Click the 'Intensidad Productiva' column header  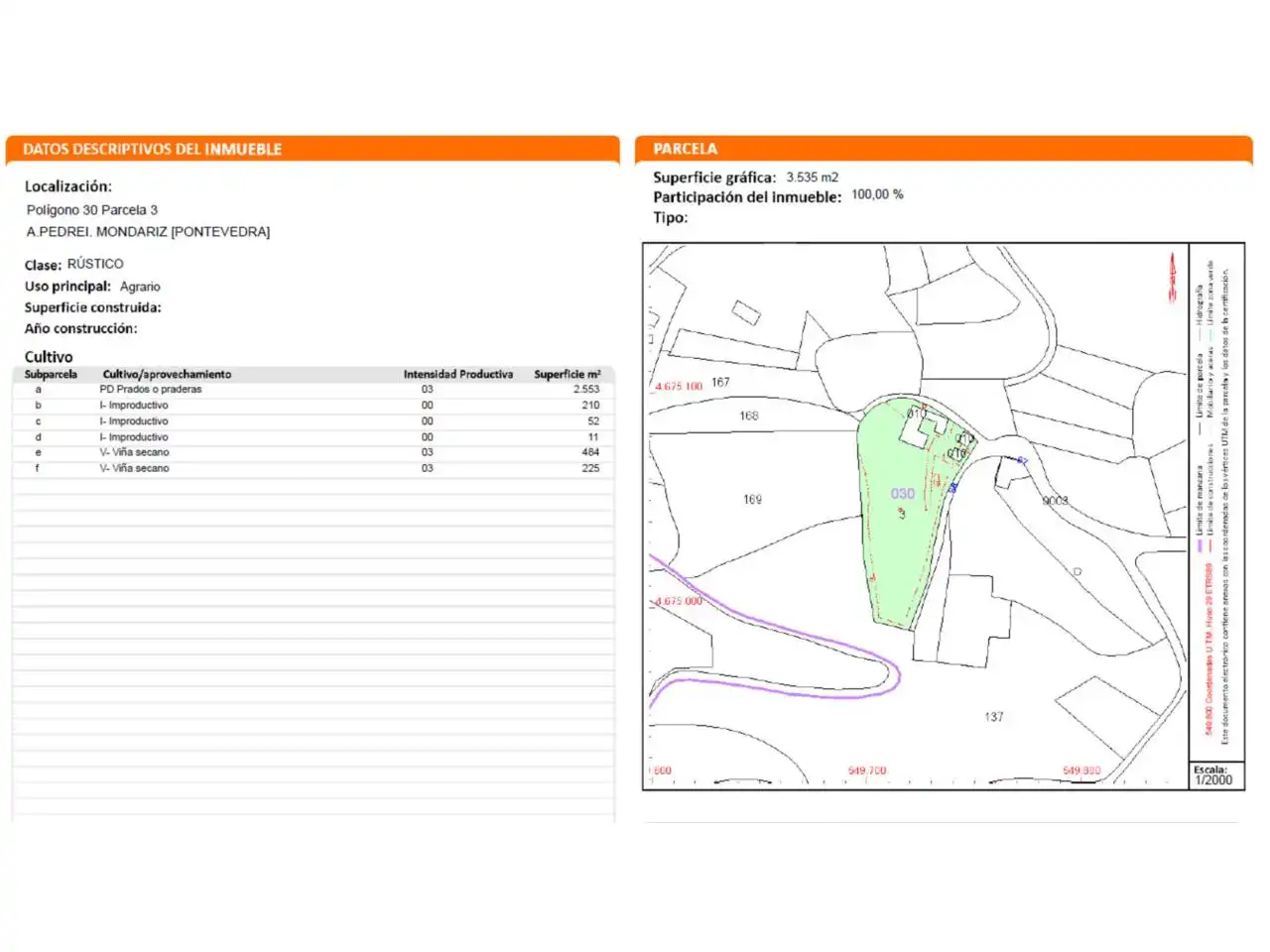[458, 375]
